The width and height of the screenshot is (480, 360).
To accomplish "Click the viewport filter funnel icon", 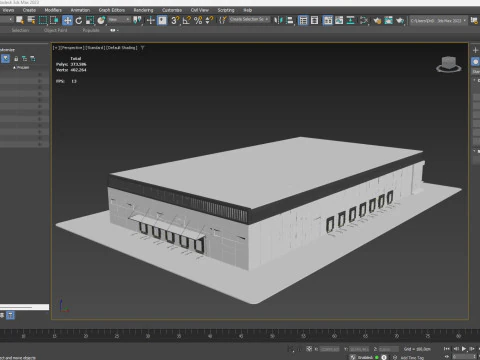I will (x=142, y=48).
